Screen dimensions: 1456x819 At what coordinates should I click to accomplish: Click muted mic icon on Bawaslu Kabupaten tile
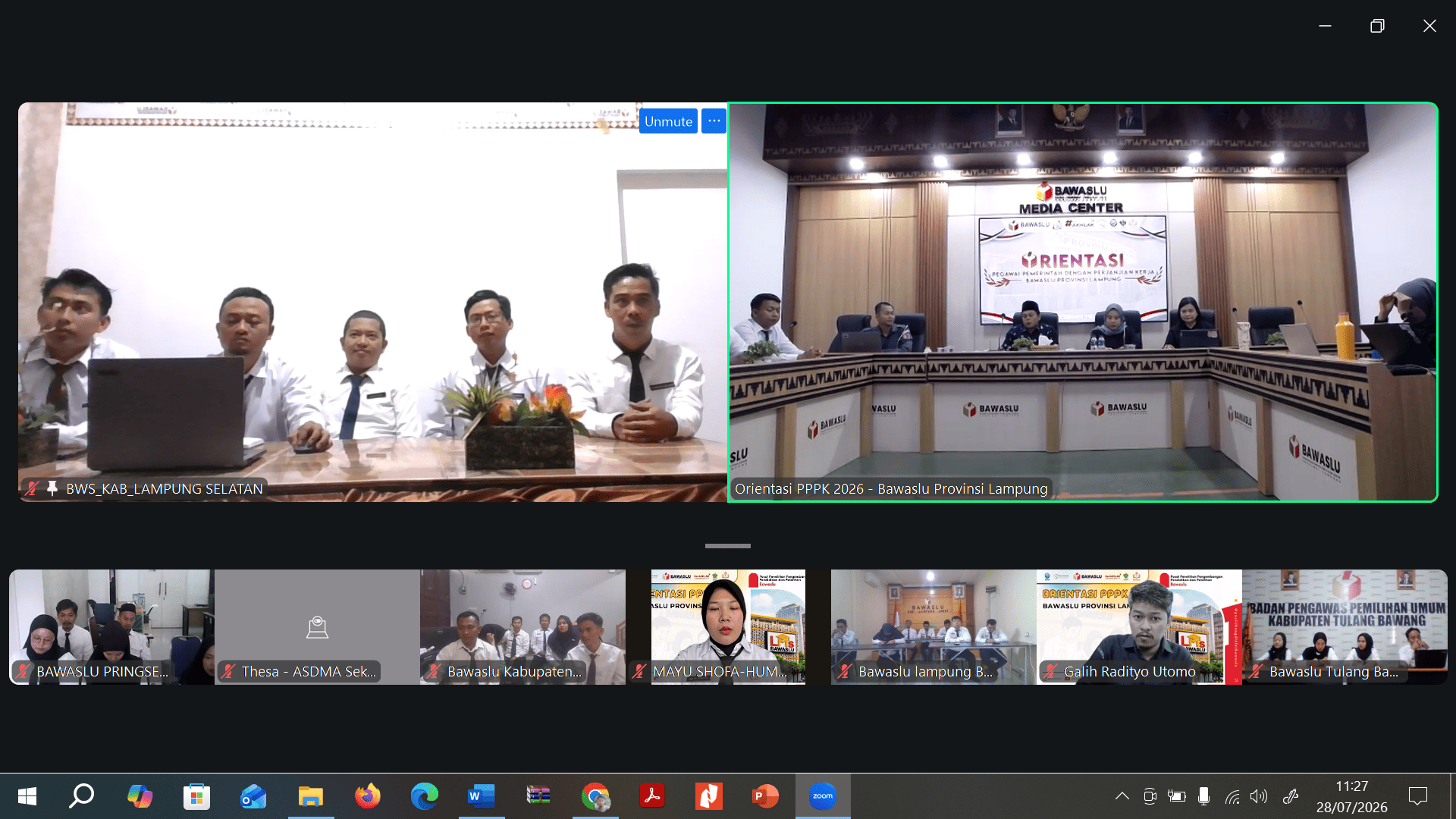pyautogui.click(x=434, y=671)
